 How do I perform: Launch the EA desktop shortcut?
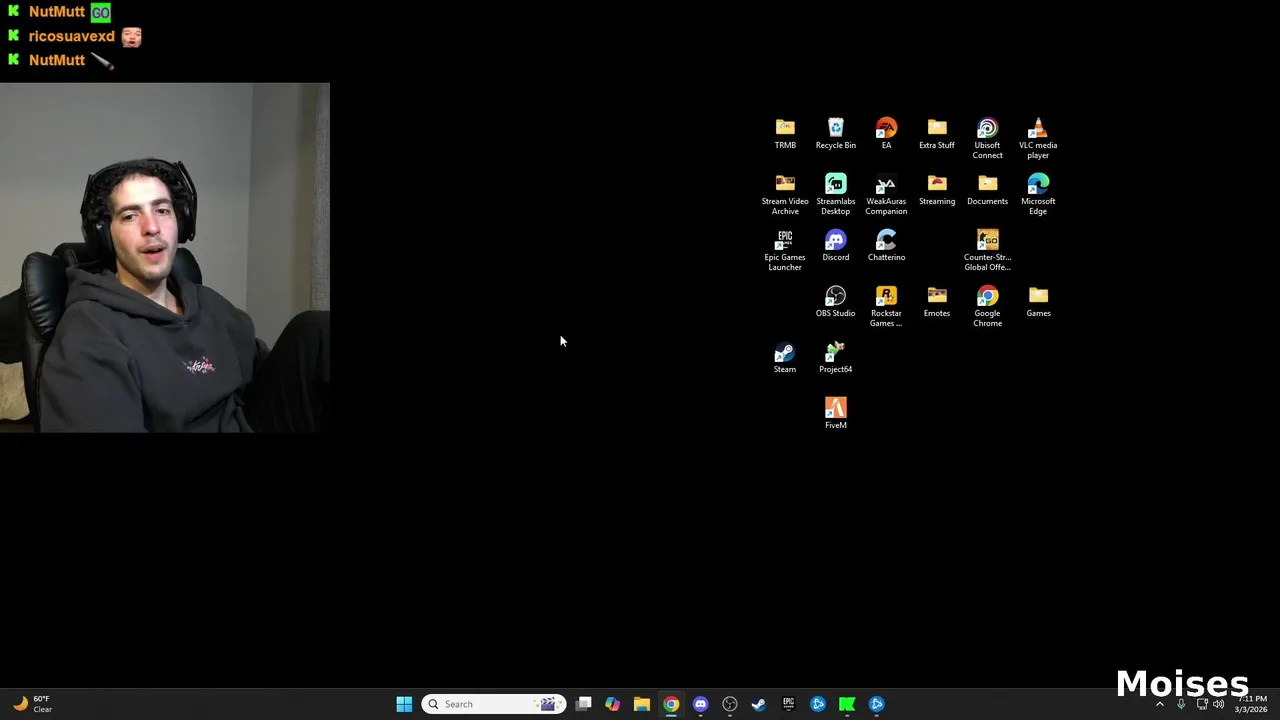point(886,133)
